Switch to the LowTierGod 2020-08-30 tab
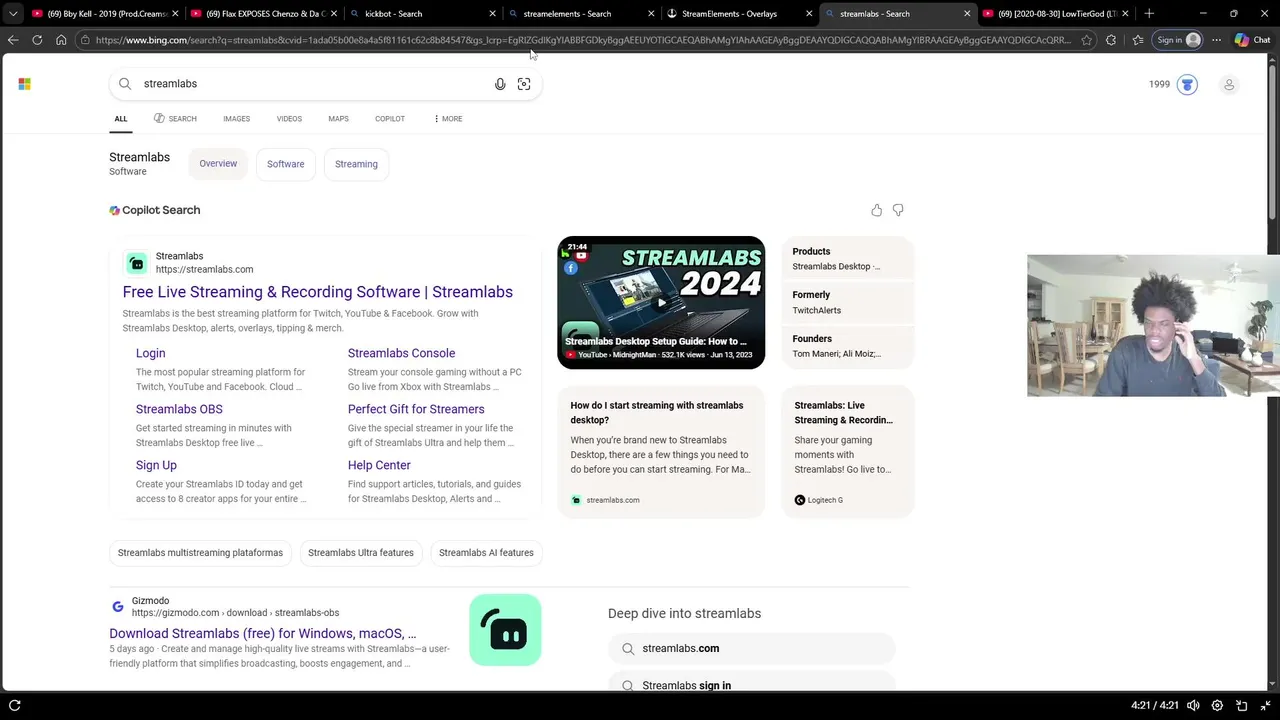This screenshot has width=1280, height=720. click(x=1055, y=14)
